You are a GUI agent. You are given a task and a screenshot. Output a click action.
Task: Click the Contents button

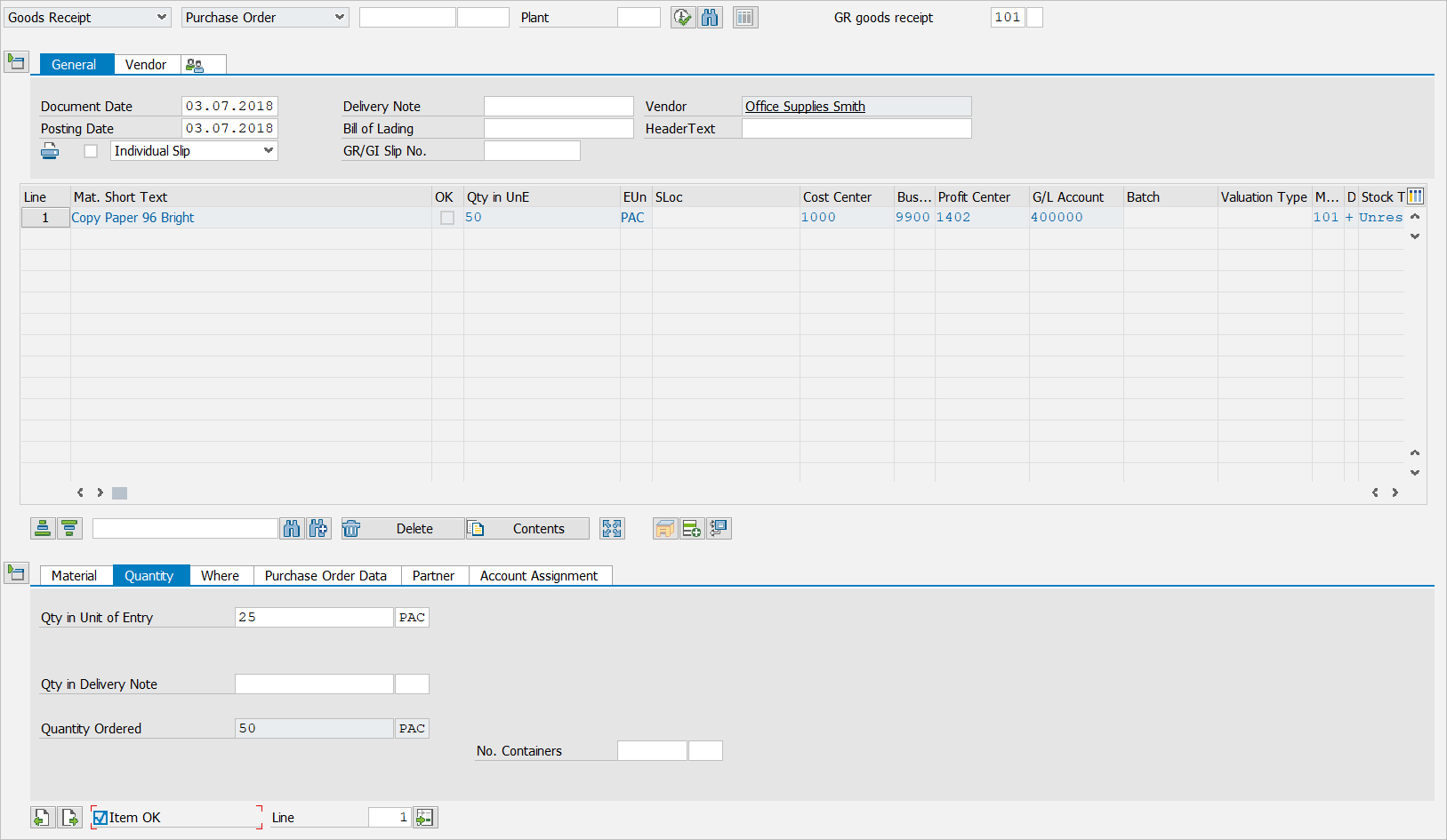coord(527,529)
